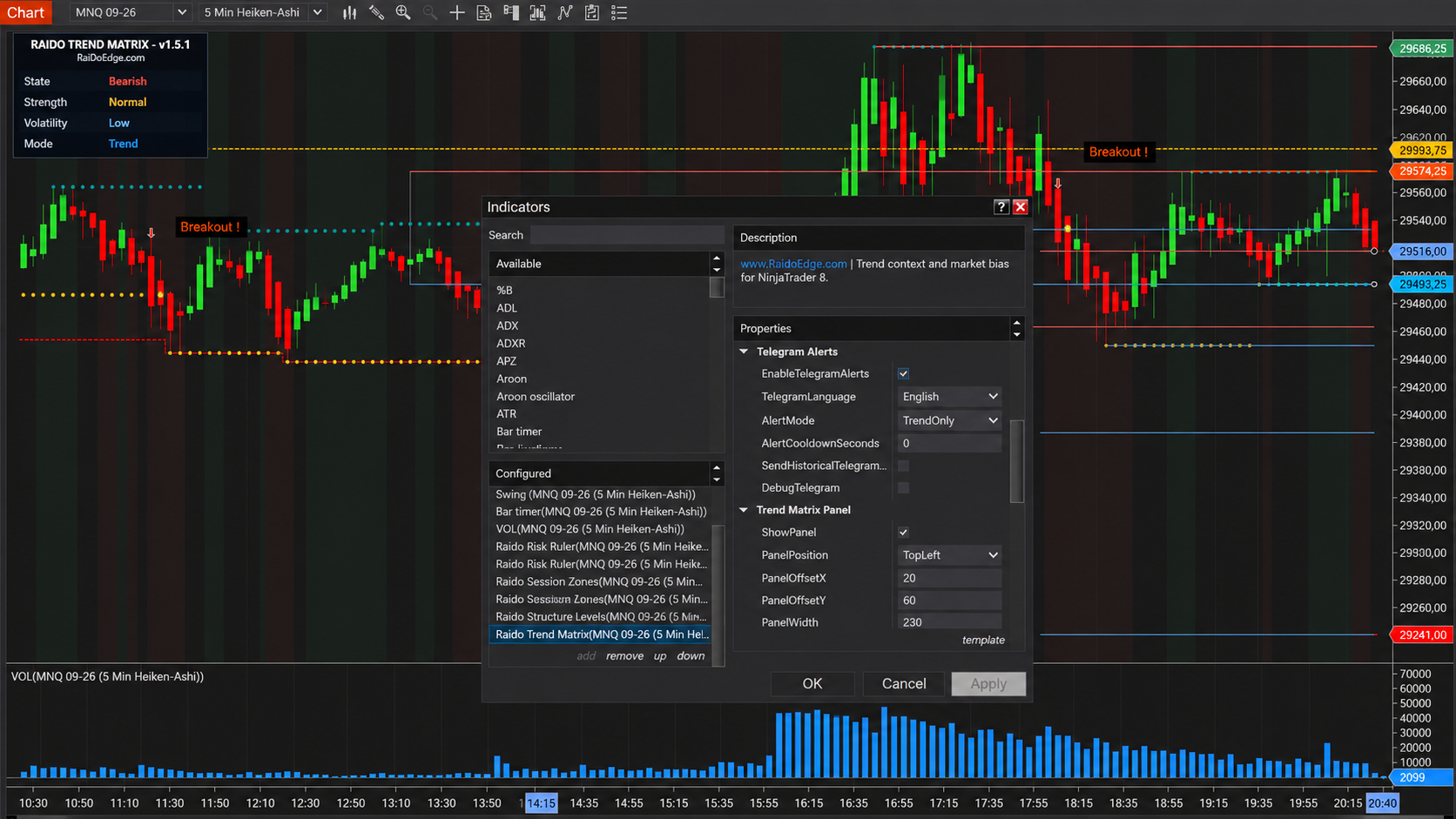Image resolution: width=1456 pixels, height=819 pixels.
Task: Click the Cancel button
Action: click(x=904, y=683)
